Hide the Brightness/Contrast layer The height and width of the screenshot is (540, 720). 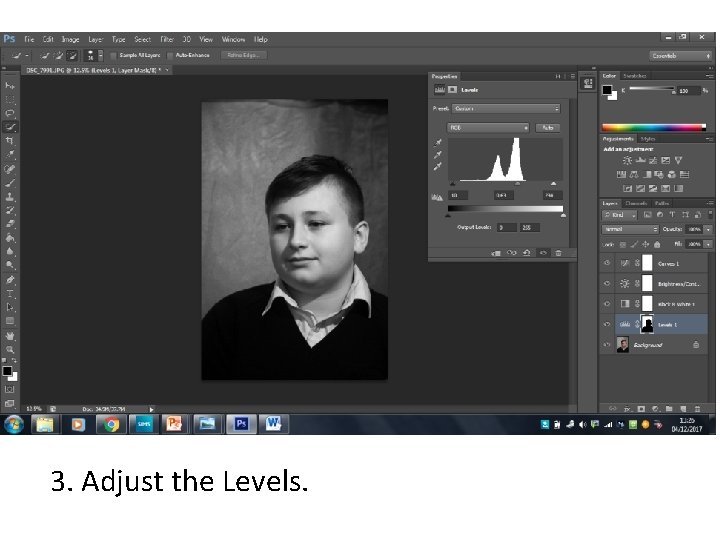tap(607, 283)
